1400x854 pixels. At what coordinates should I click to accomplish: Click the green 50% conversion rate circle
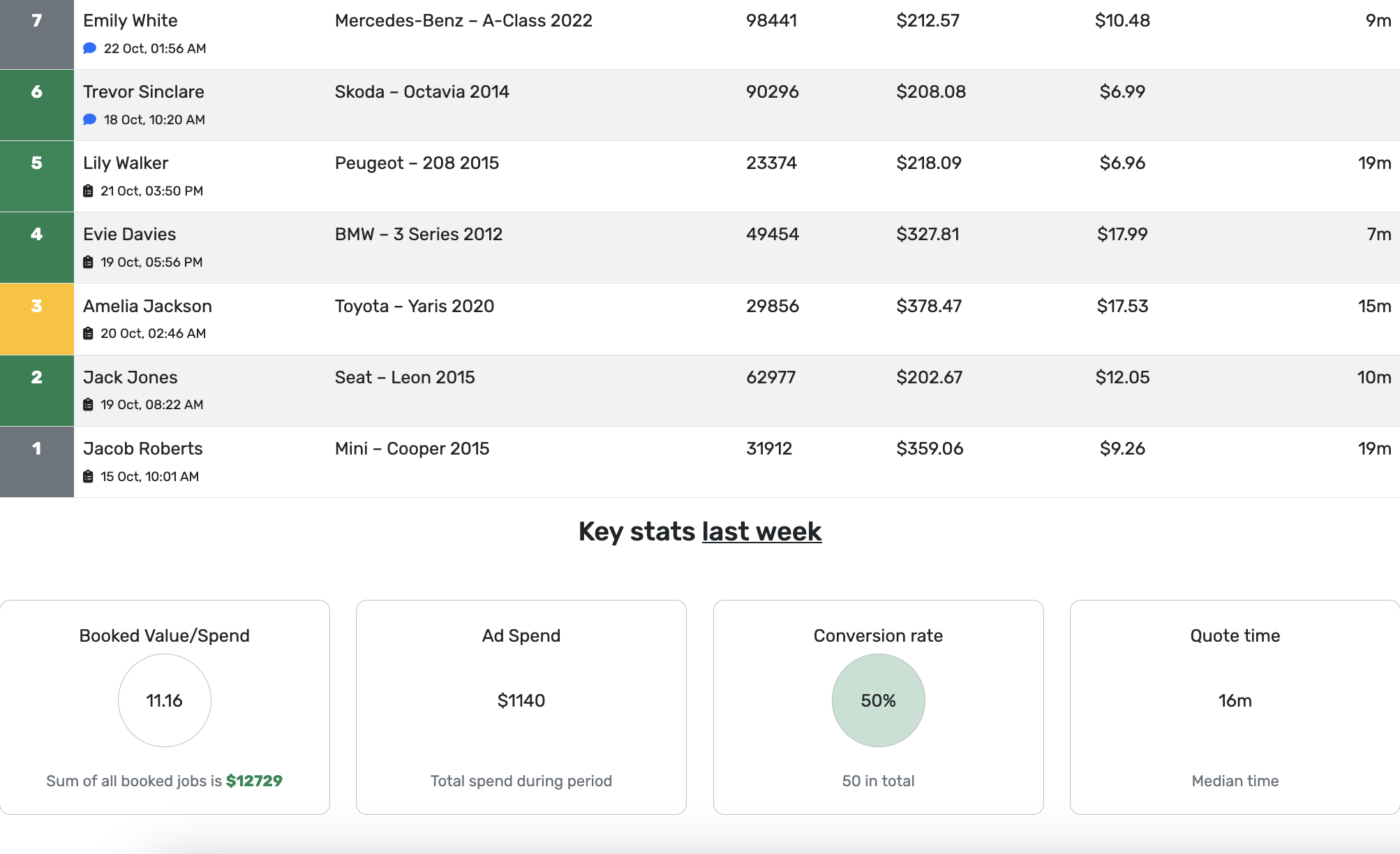pos(877,700)
